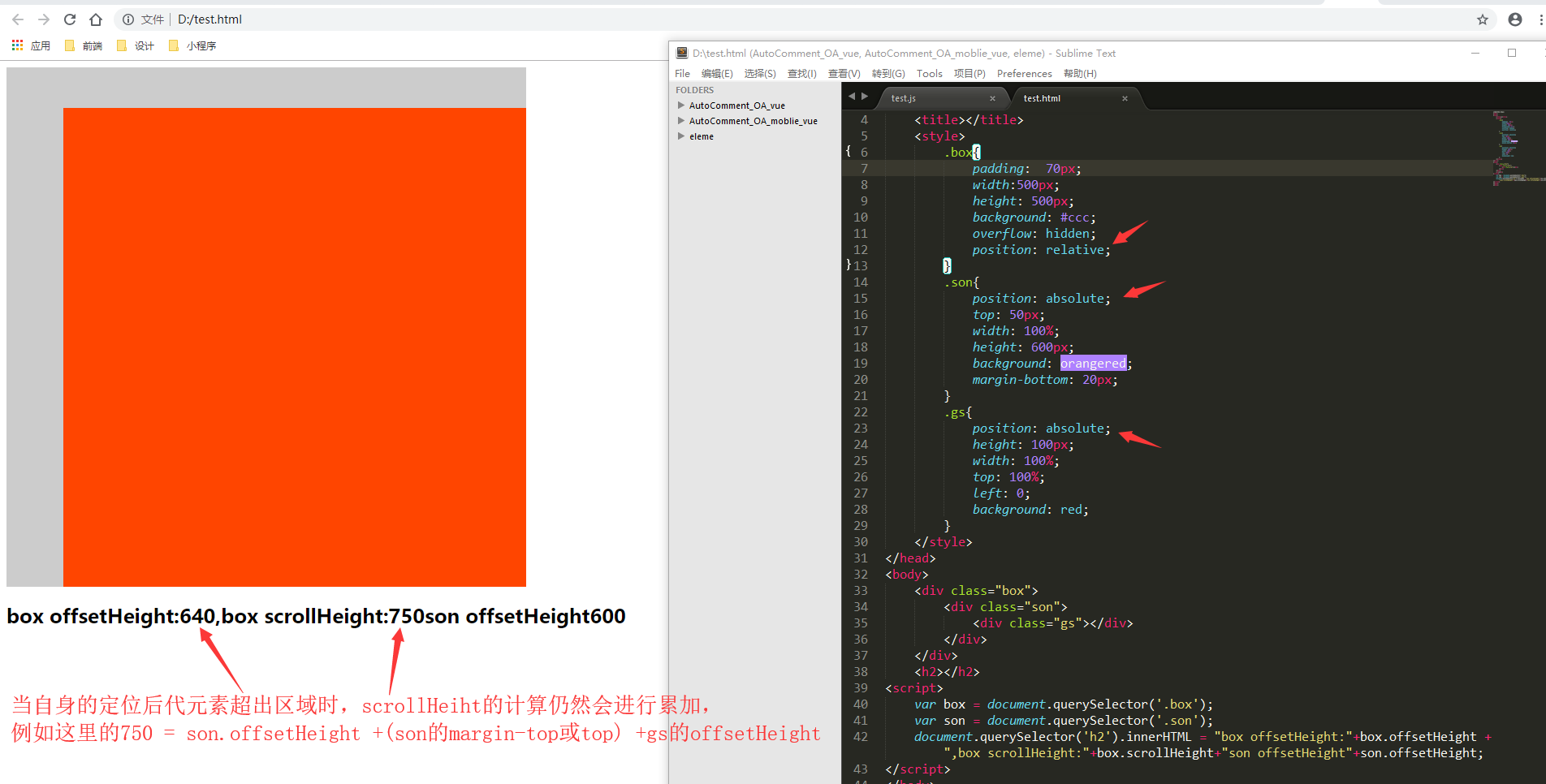Viewport: 1546px width, 784px height.
Task: Click the 'var box' declaration line
Action: tap(1064, 704)
